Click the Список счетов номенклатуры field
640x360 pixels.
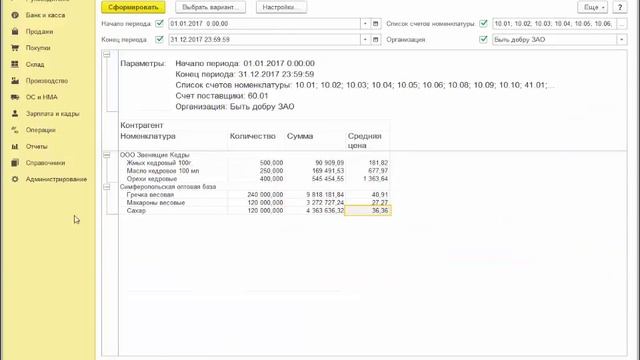[x=554, y=24]
